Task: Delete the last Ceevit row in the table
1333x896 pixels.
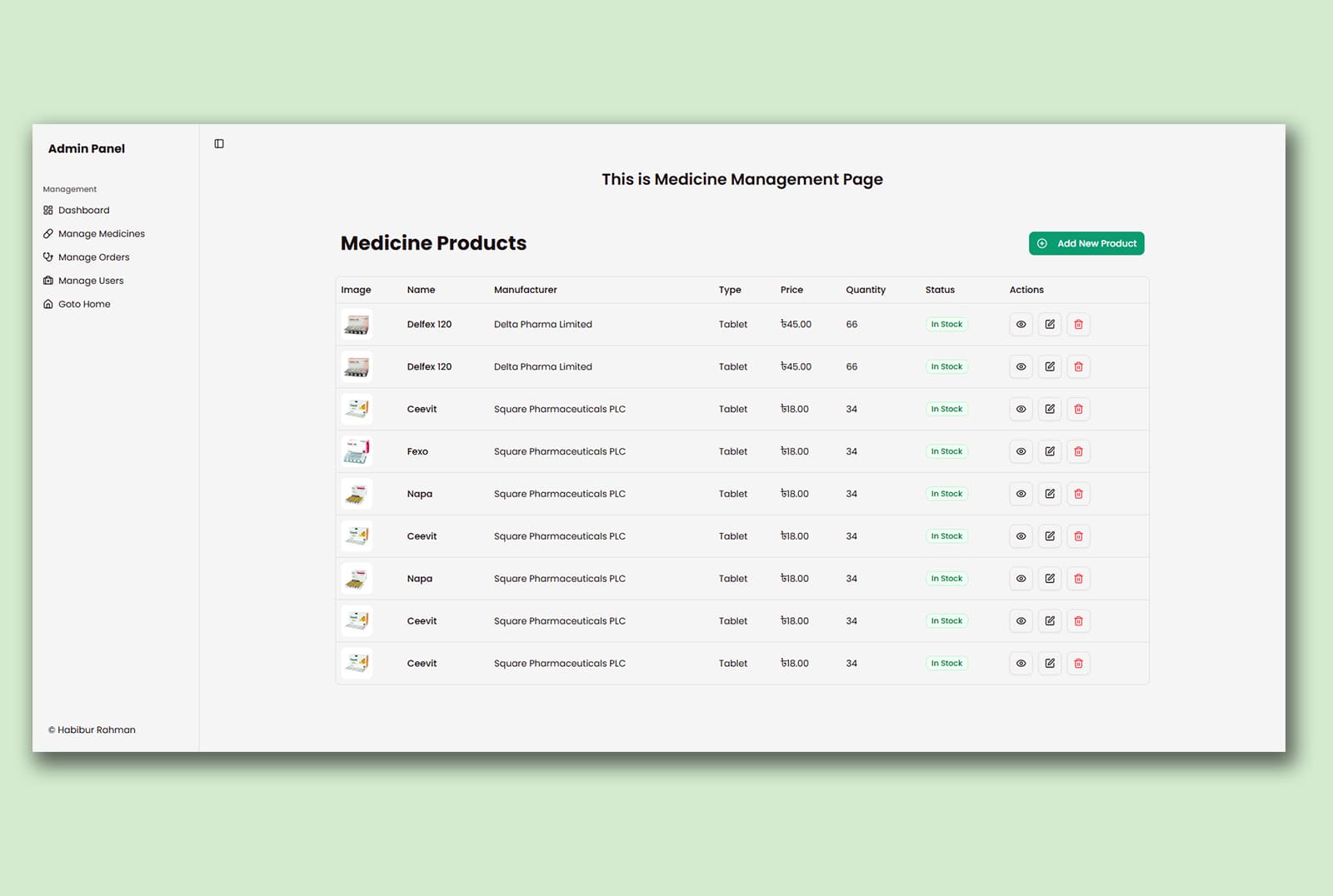Action: (x=1078, y=664)
